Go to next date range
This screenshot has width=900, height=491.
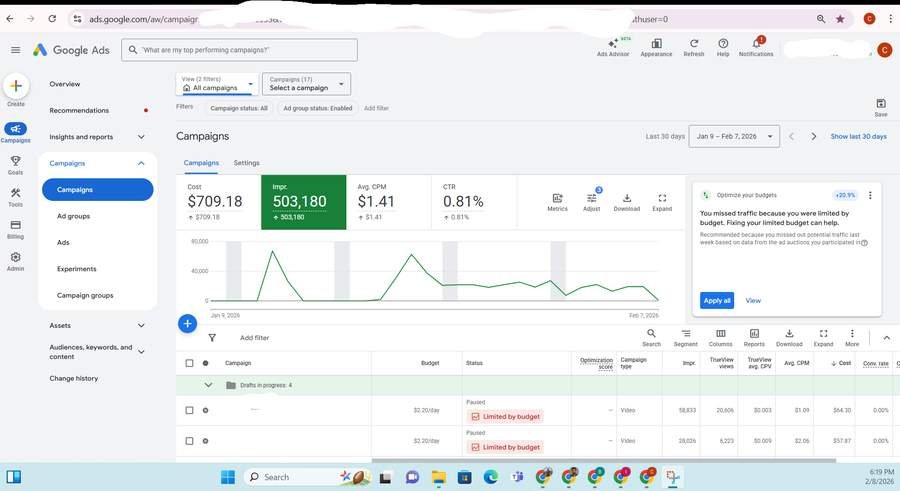pyautogui.click(x=813, y=137)
